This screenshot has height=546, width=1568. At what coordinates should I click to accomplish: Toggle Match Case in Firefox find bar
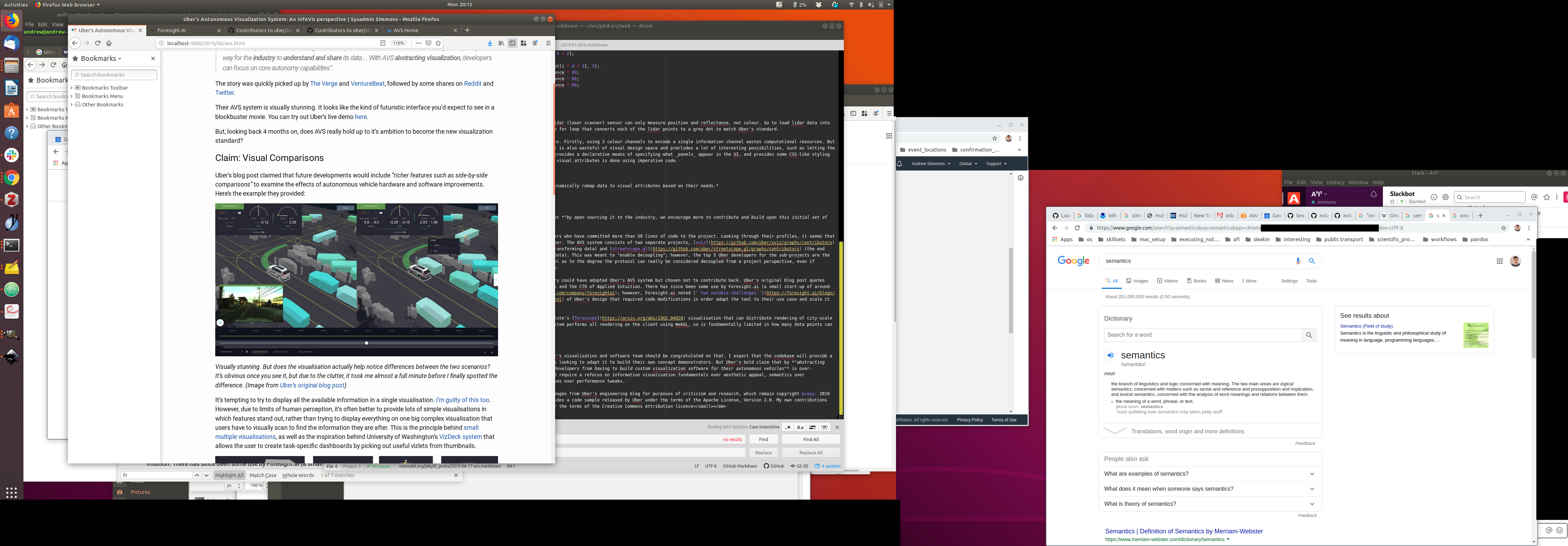click(262, 475)
